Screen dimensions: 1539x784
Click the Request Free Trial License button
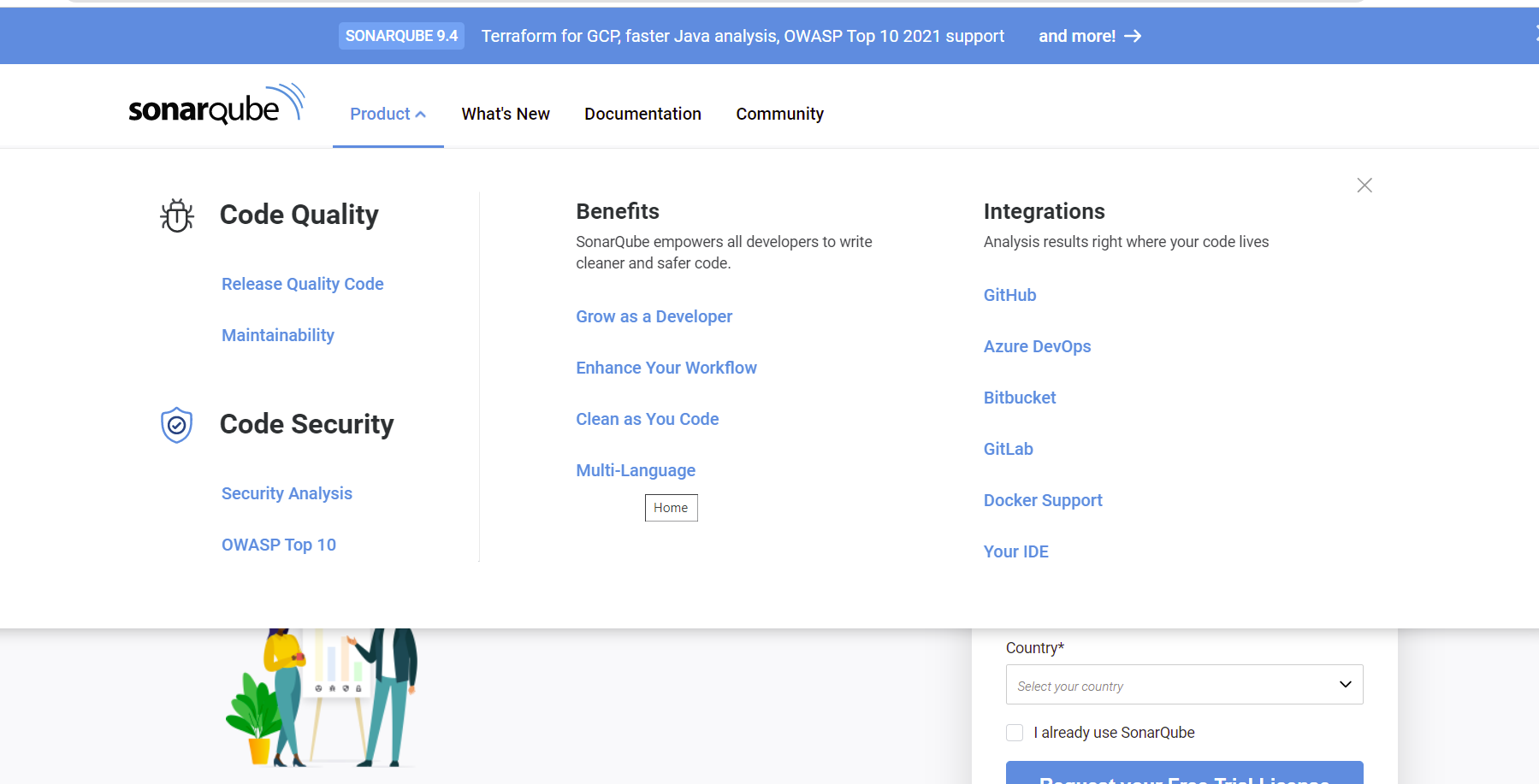click(1184, 774)
